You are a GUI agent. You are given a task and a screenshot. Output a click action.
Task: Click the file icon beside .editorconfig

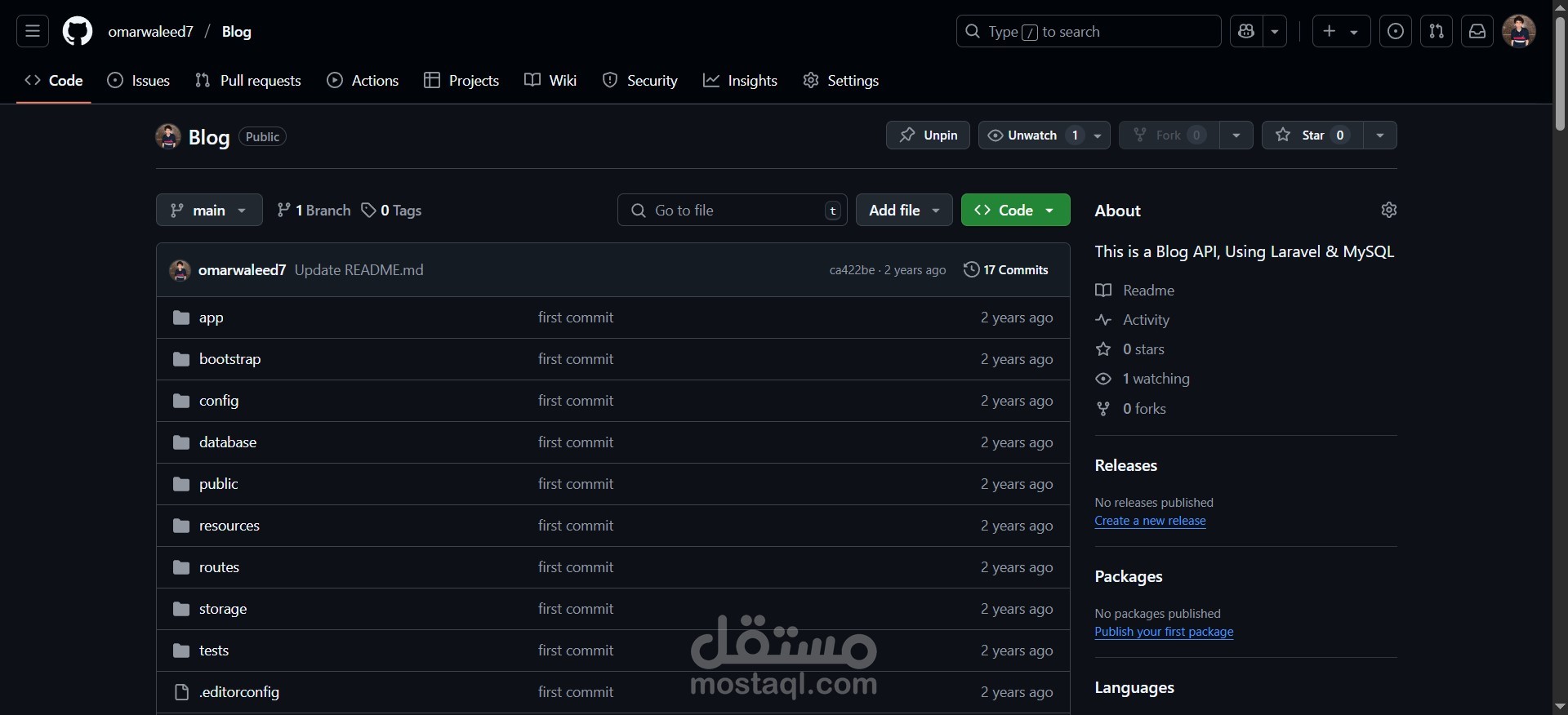(x=181, y=692)
